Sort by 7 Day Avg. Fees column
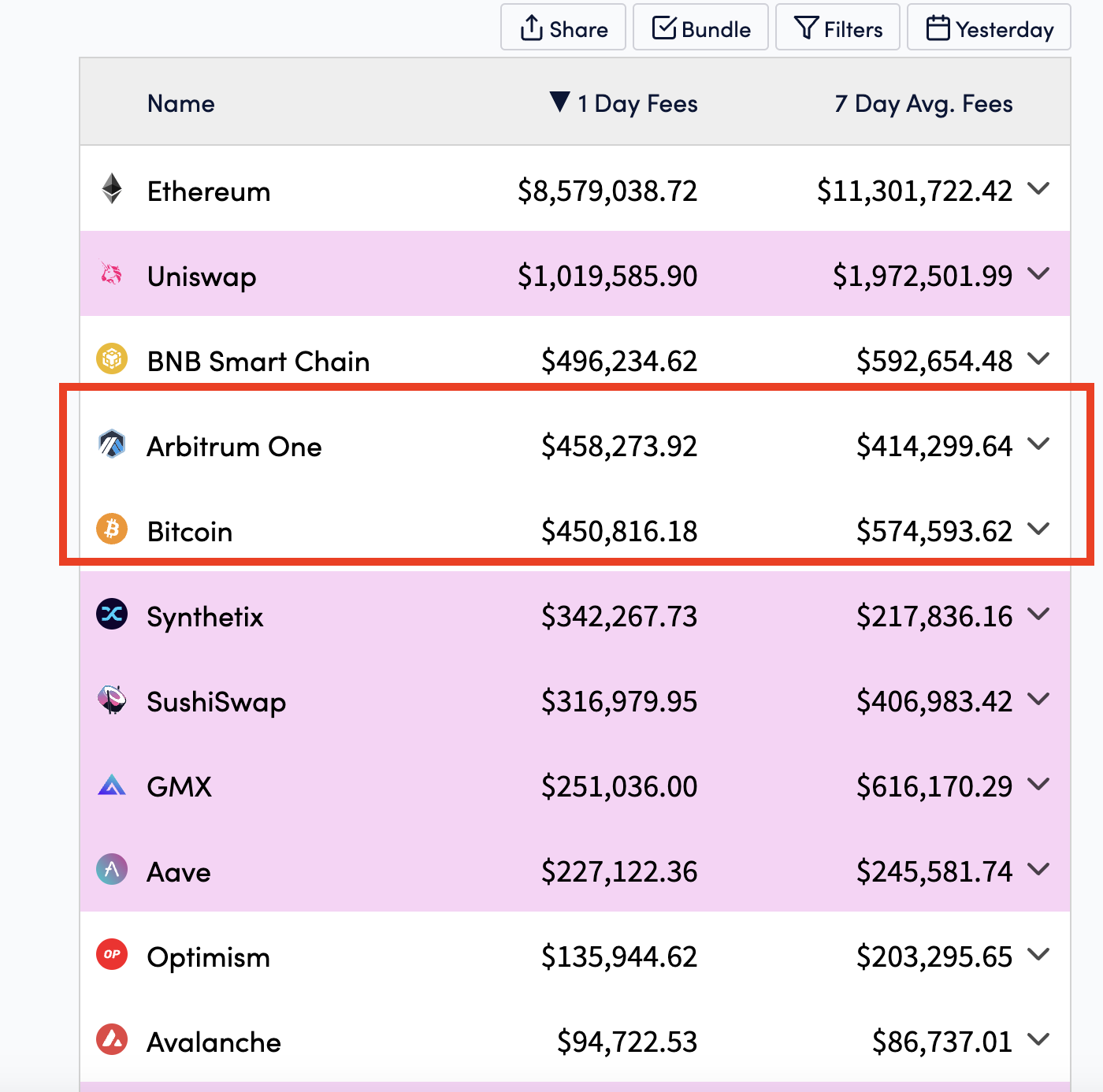 pos(923,103)
